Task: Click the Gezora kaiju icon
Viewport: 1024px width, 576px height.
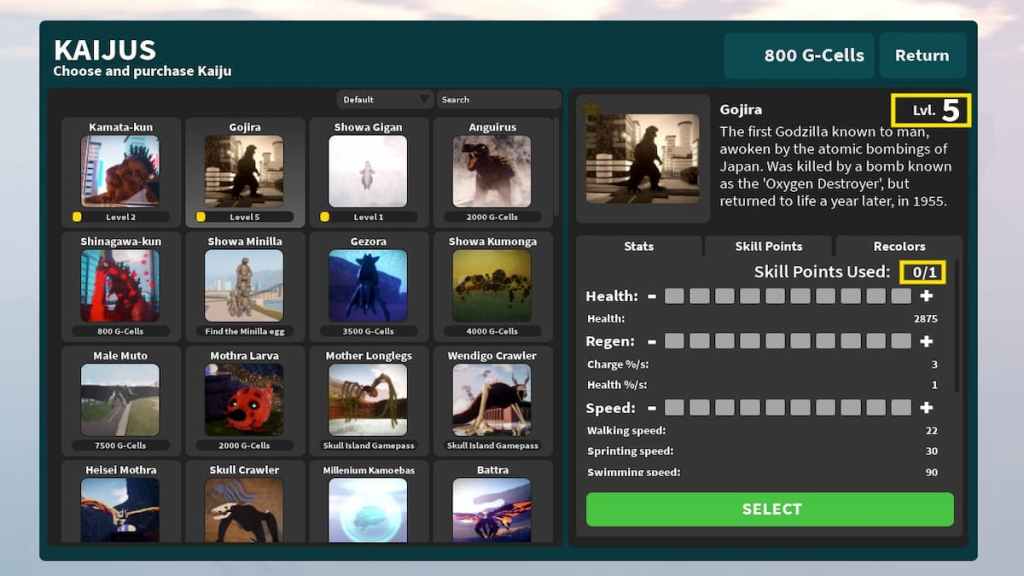Action: [368, 285]
